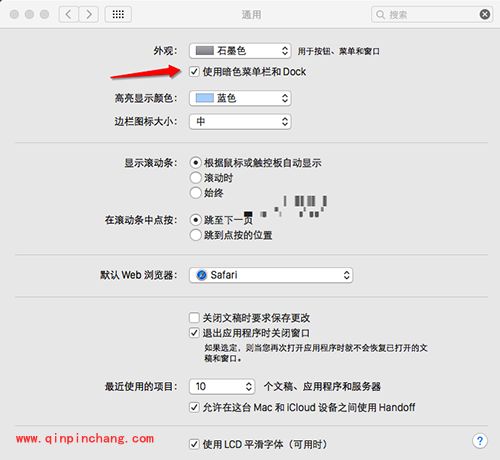Click the note starting 如果选定，则当您再次打开
Viewport: 500px width, 460px height.
[x=316, y=353]
